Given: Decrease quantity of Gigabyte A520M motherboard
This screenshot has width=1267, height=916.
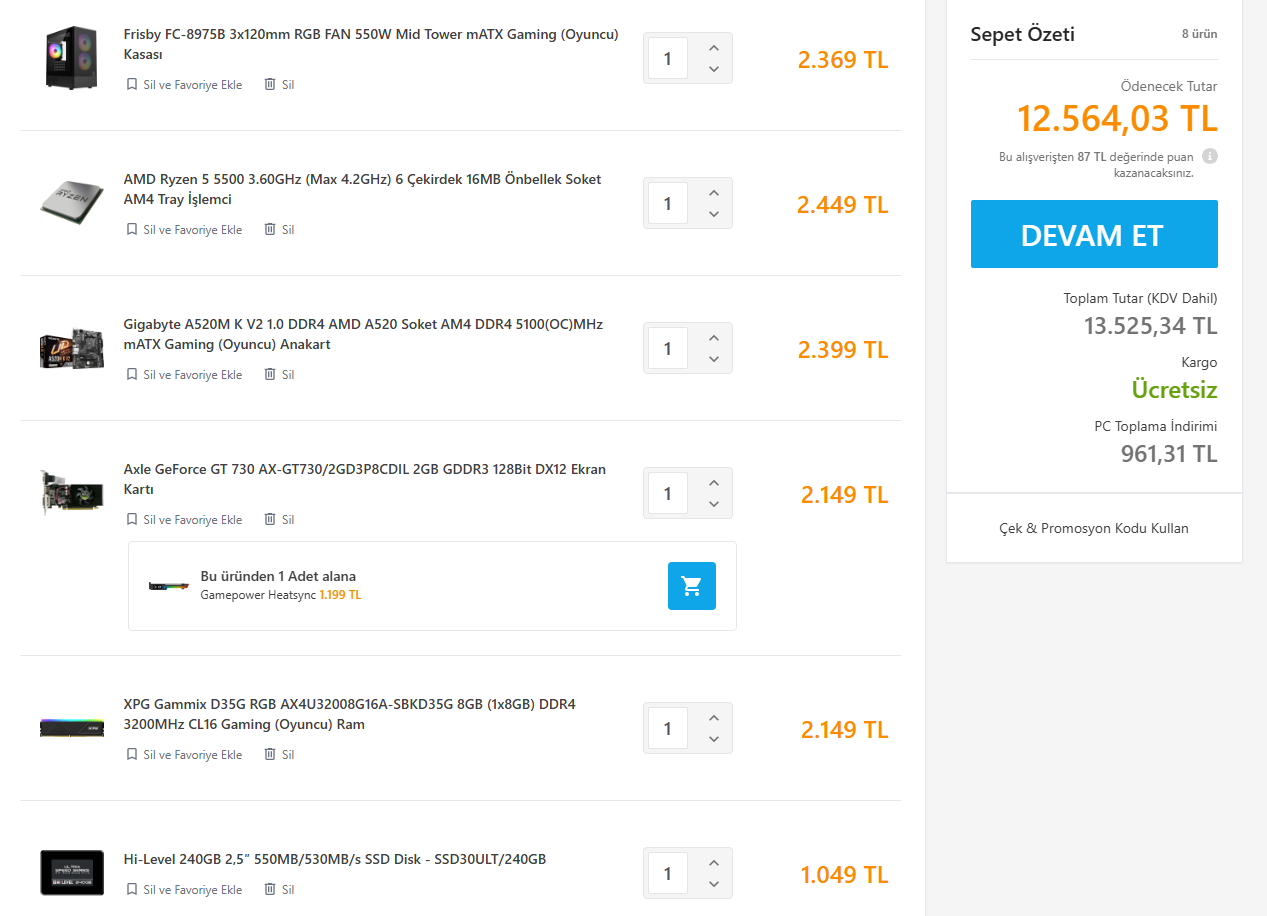Looking at the screenshot, I should pyautogui.click(x=713, y=359).
